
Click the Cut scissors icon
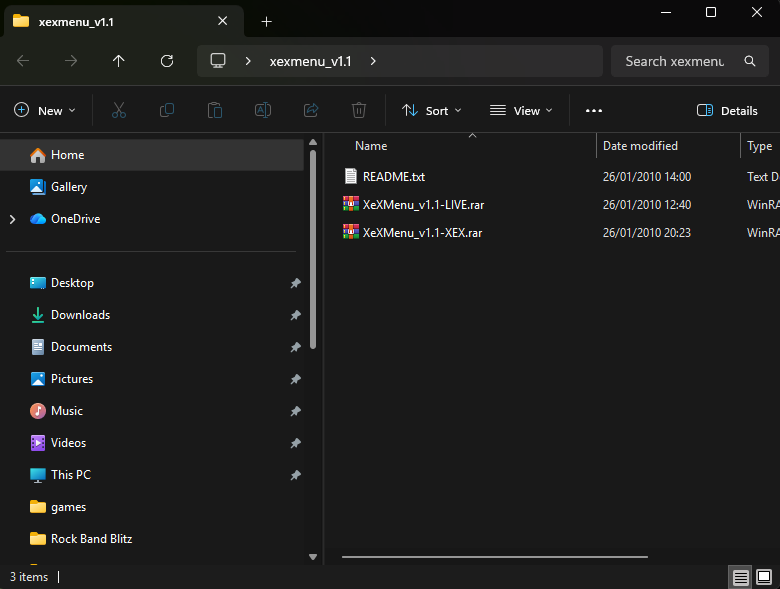(119, 110)
